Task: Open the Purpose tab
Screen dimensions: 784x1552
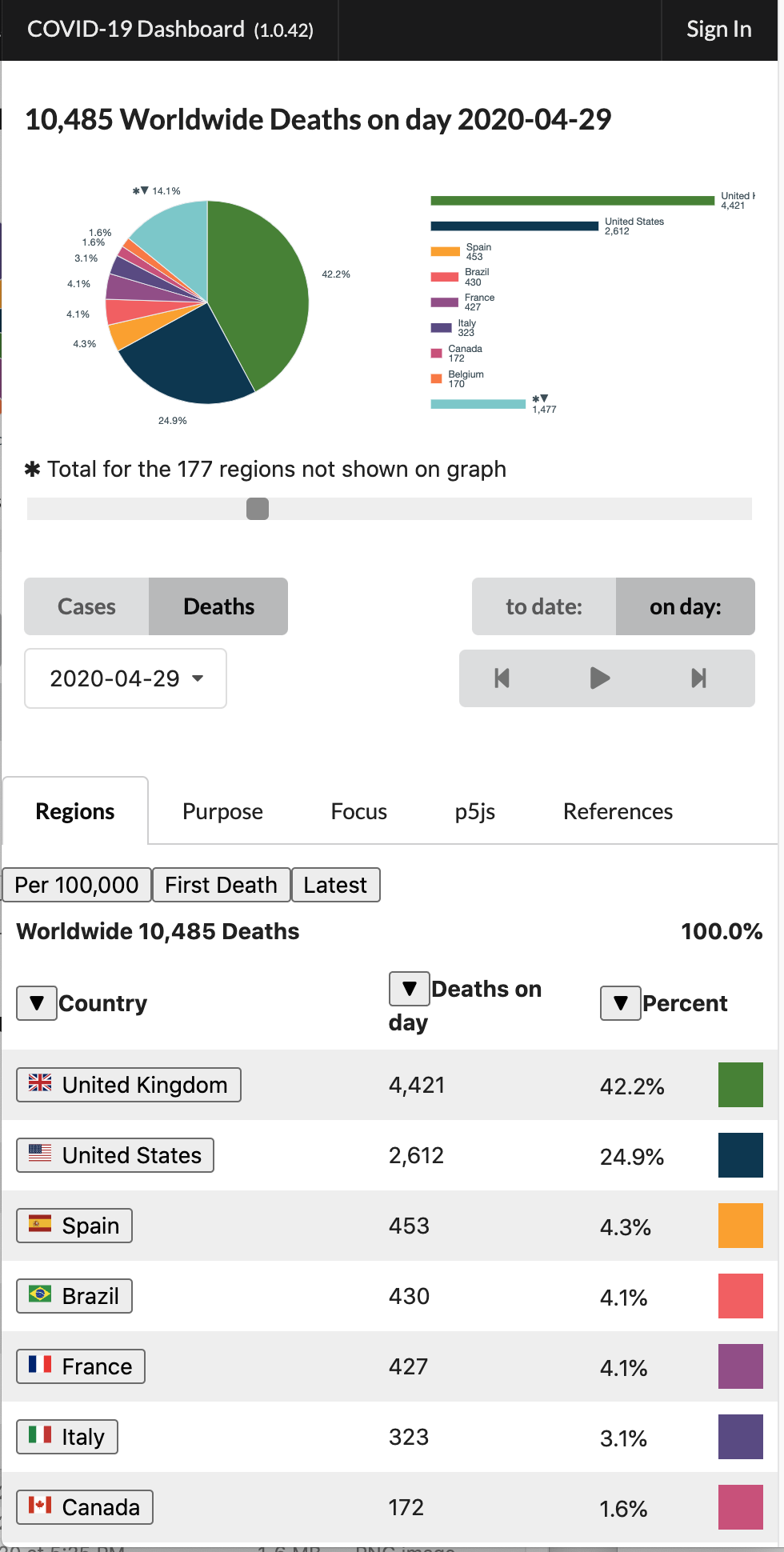Action: pyautogui.click(x=222, y=811)
